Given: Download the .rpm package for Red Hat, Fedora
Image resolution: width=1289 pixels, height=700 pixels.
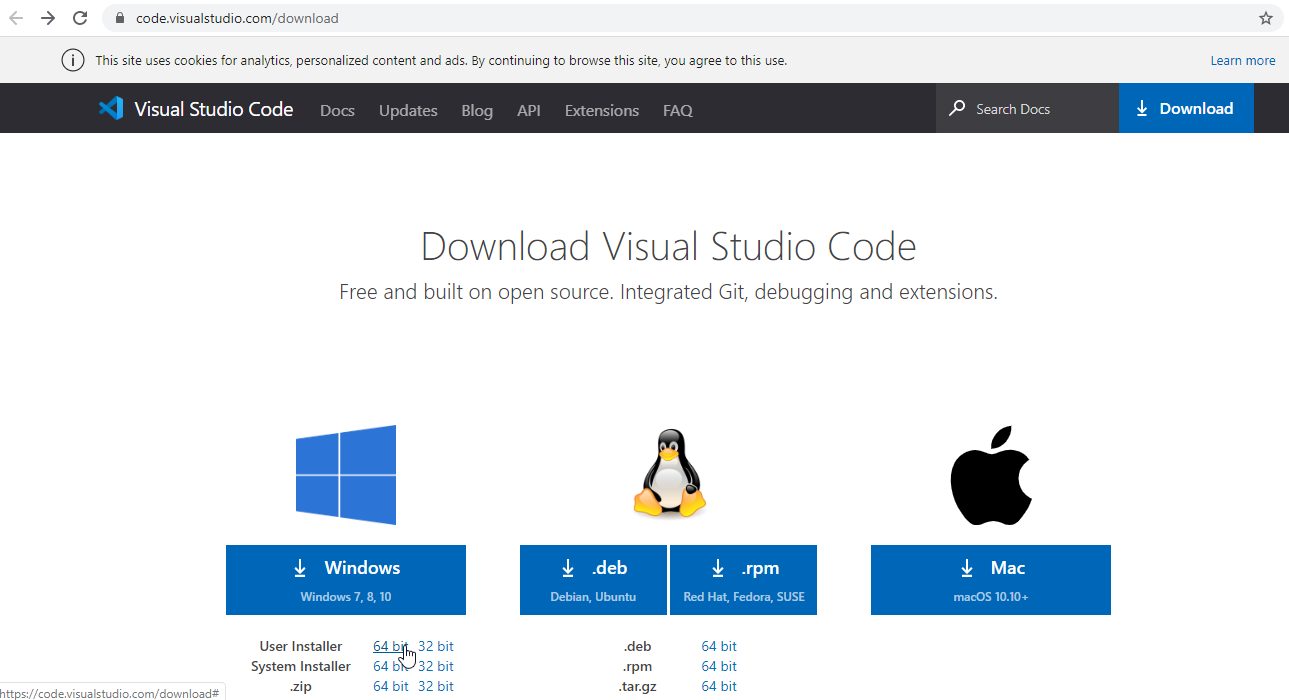Looking at the screenshot, I should [x=743, y=580].
